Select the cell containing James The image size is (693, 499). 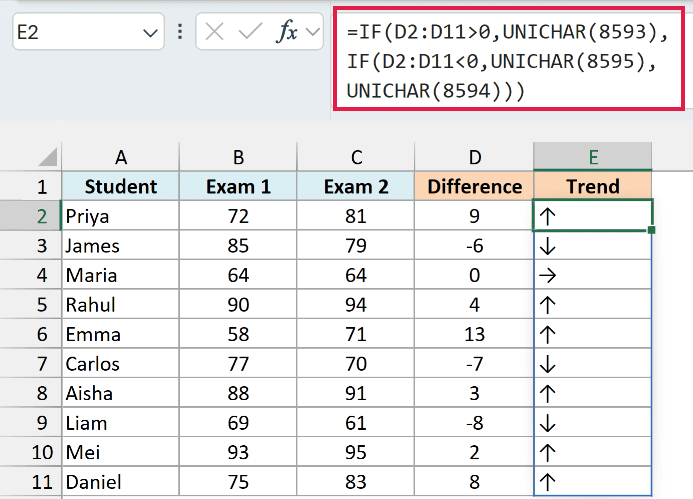point(121,245)
